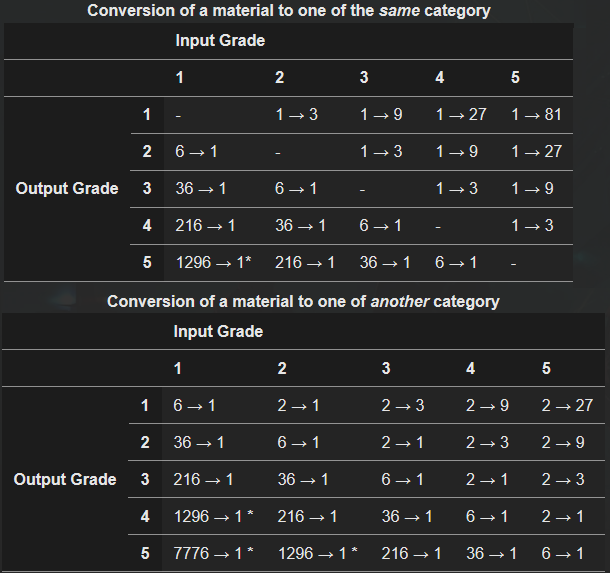This screenshot has width=610, height=573.
Task: Select the 2 → 9 cell in output grade 2 row
Action: tap(563, 442)
